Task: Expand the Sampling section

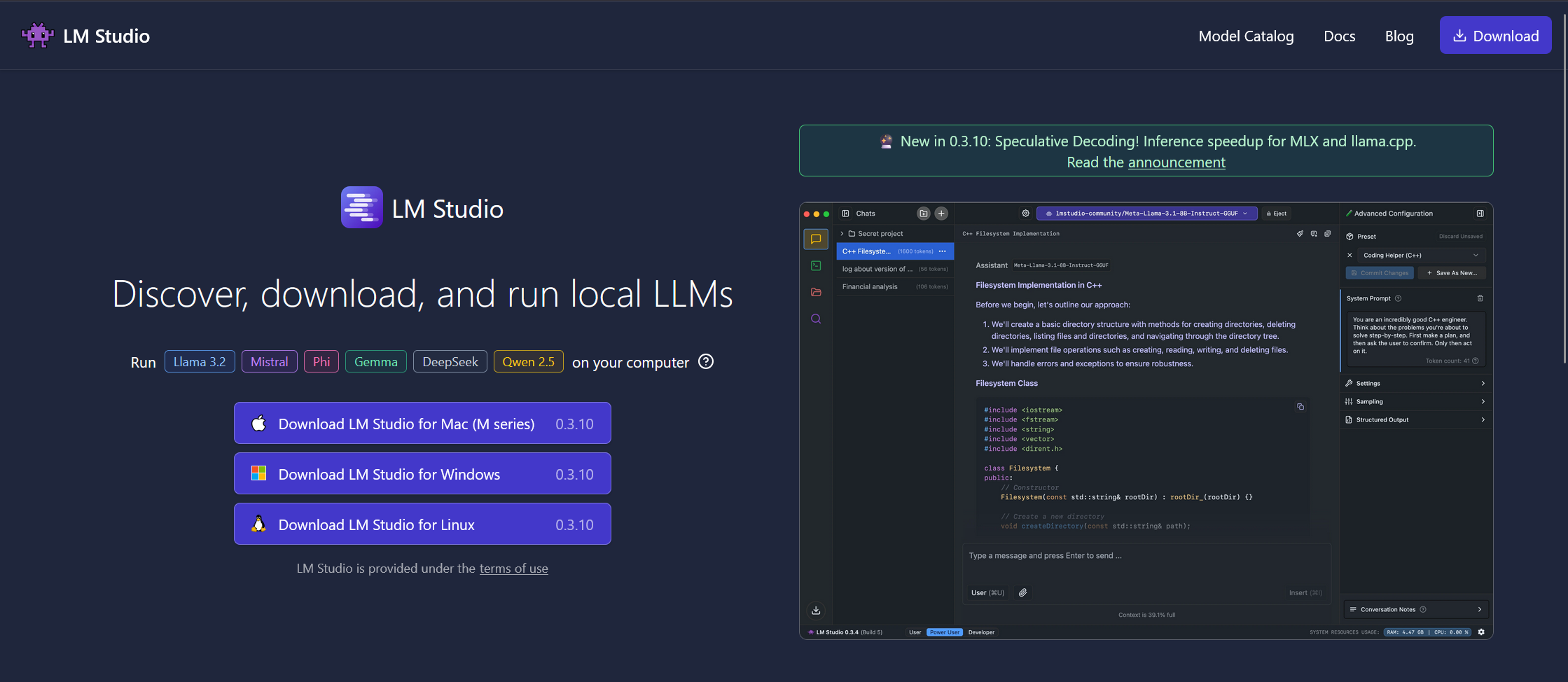Action: coord(1415,402)
